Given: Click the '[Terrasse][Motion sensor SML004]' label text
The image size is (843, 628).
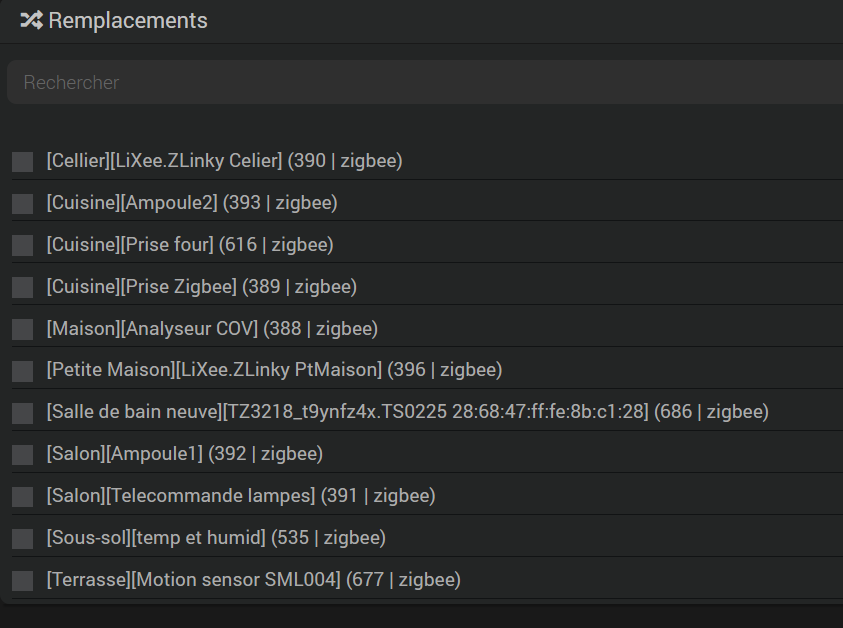Looking at the screenshot, I should [253, 581].
